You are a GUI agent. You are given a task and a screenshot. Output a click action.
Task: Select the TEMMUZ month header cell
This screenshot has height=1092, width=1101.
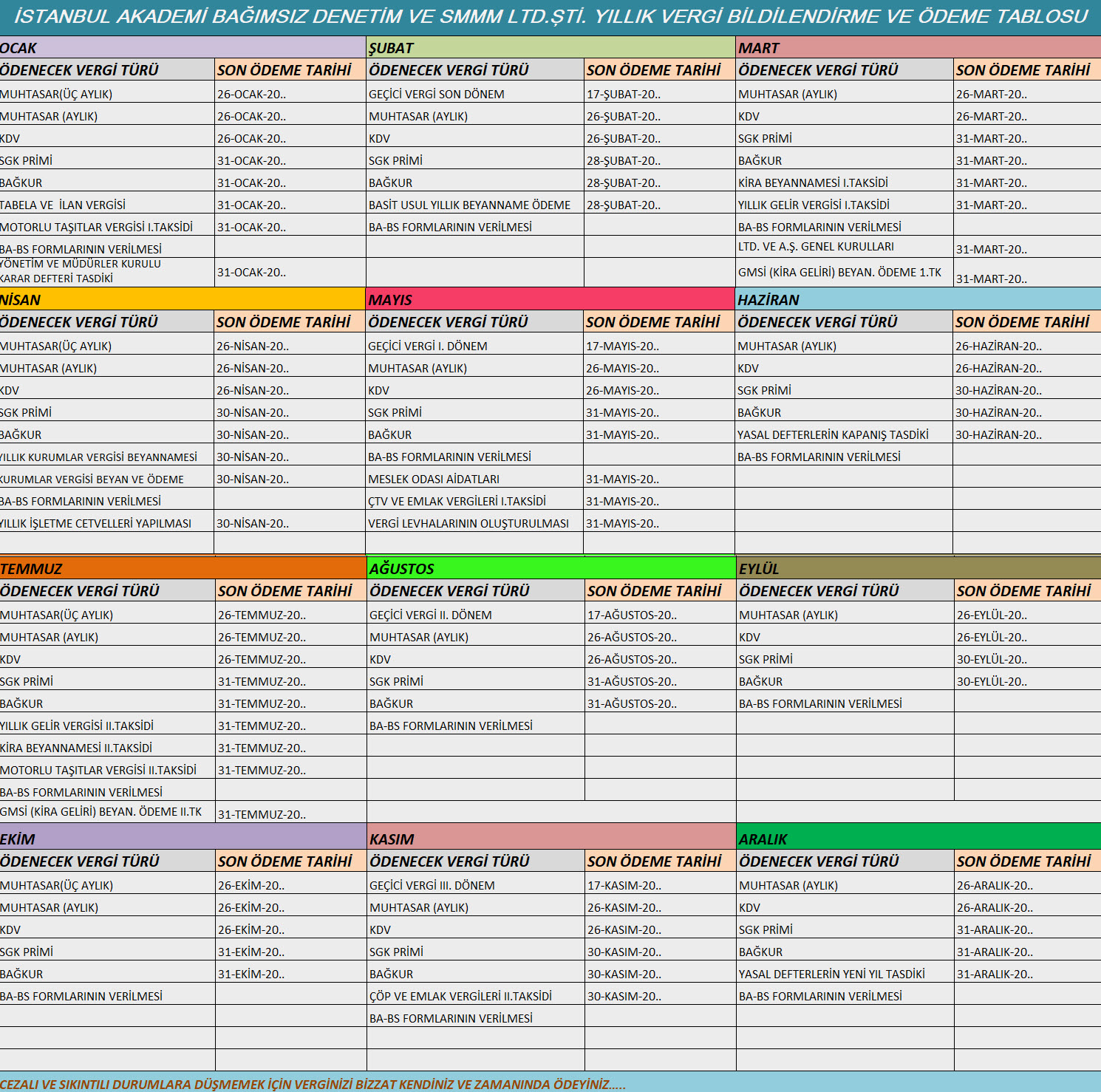(183, 568)
